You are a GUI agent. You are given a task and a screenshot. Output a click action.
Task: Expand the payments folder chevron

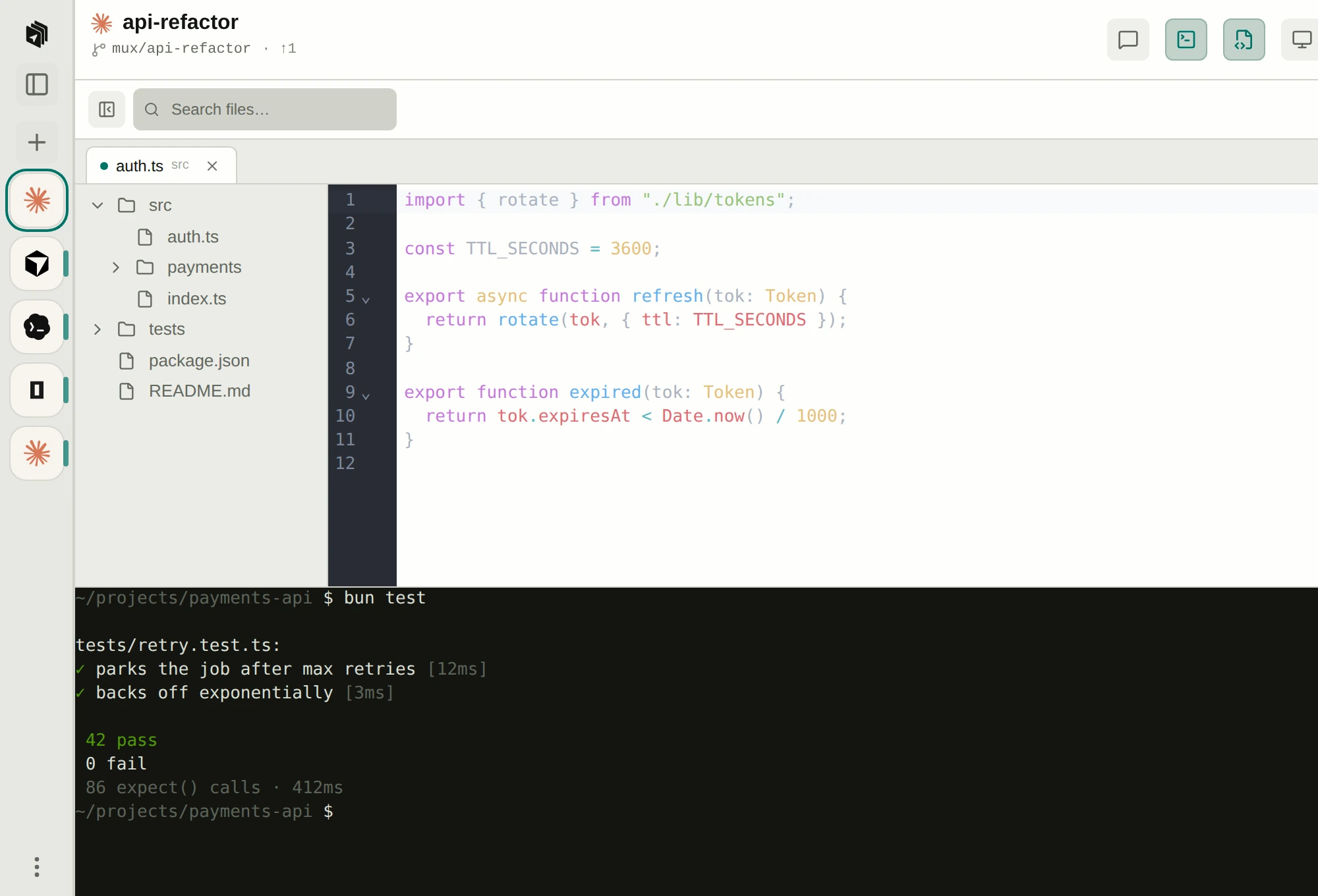[x=116, y=267]
